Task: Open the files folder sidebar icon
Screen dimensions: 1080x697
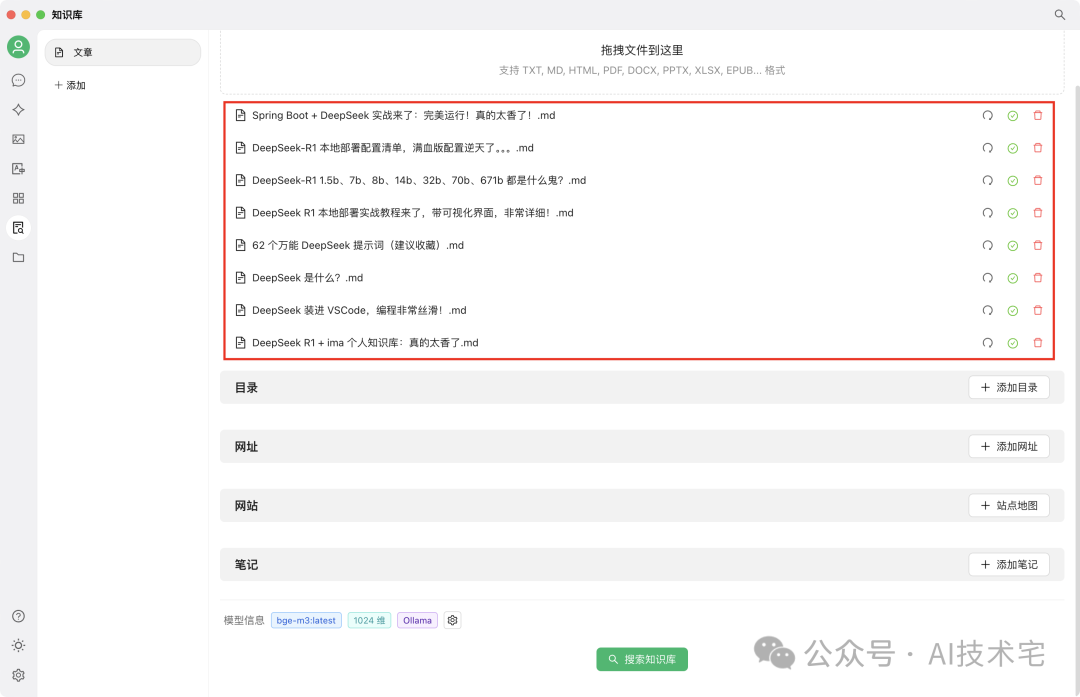Action: (19, 258)
